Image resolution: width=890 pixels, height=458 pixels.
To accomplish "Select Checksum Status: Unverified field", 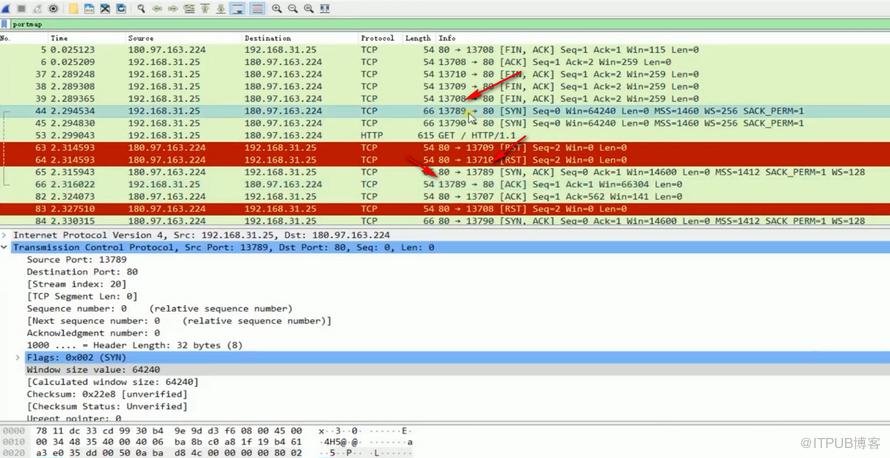I will (x=107, y=406).
